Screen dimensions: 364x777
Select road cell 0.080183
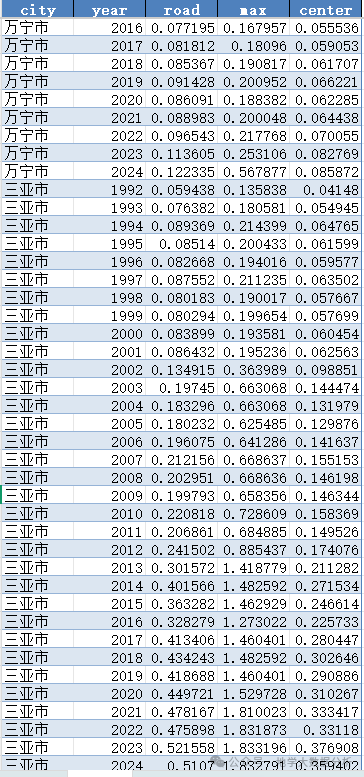[181, 297]
